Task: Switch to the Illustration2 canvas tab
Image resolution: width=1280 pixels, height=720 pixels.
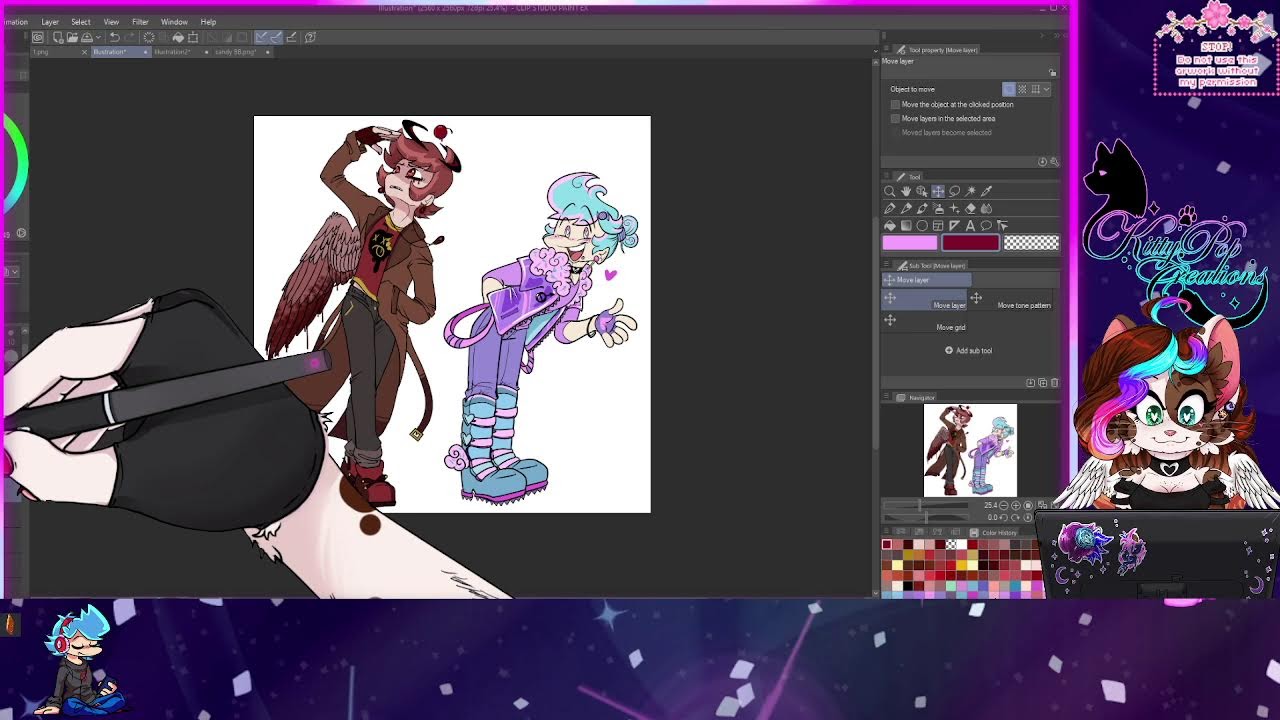Action: coord(180,52)
